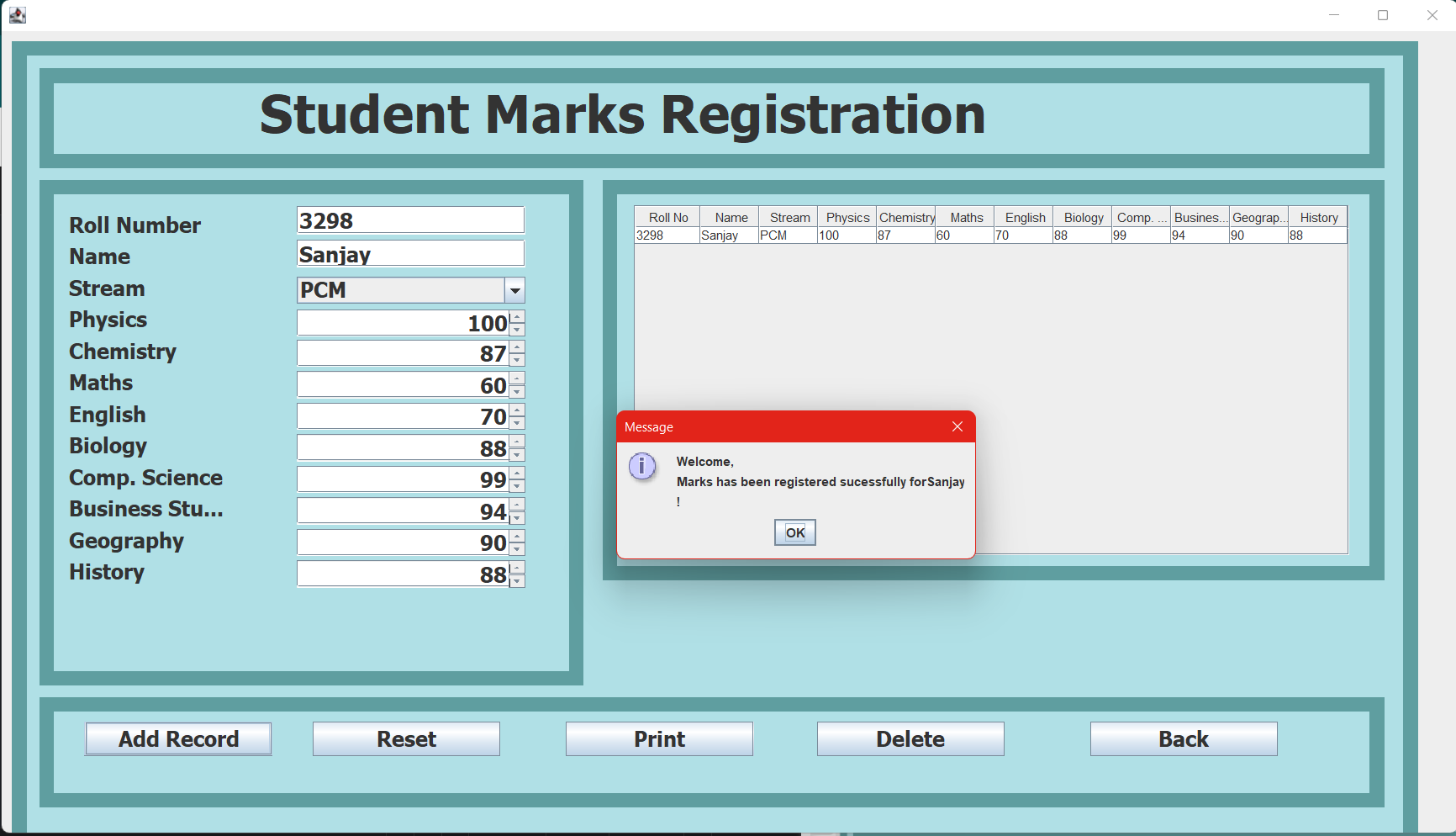Increase Maths marks with up arrow

pyautogui.click(x=517, y=378)
